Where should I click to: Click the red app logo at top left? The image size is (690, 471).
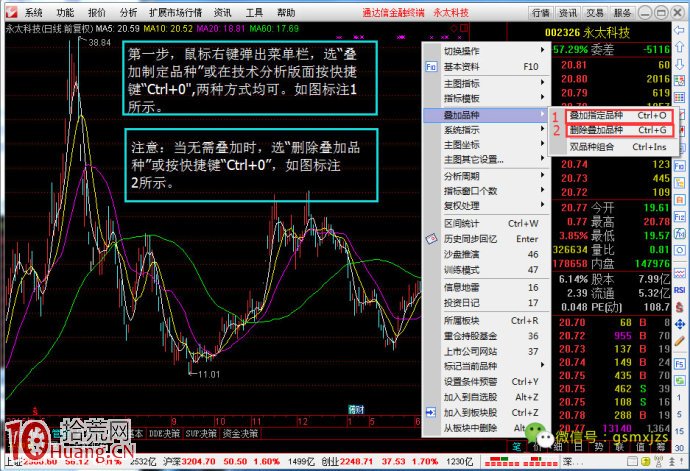pyautogui.click(x=11, y=12)
